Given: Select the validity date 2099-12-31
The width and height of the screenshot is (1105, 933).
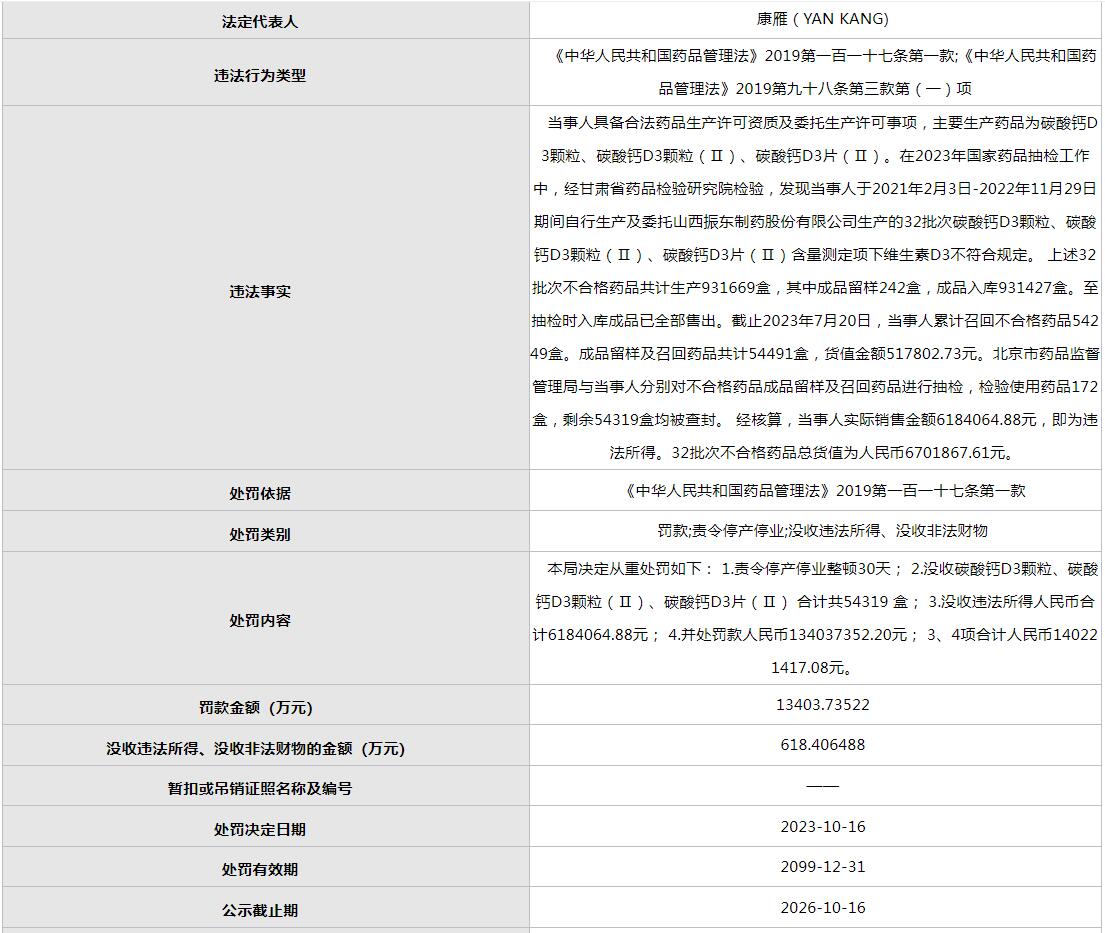Looking at the screenshot, I should [822, 867].
